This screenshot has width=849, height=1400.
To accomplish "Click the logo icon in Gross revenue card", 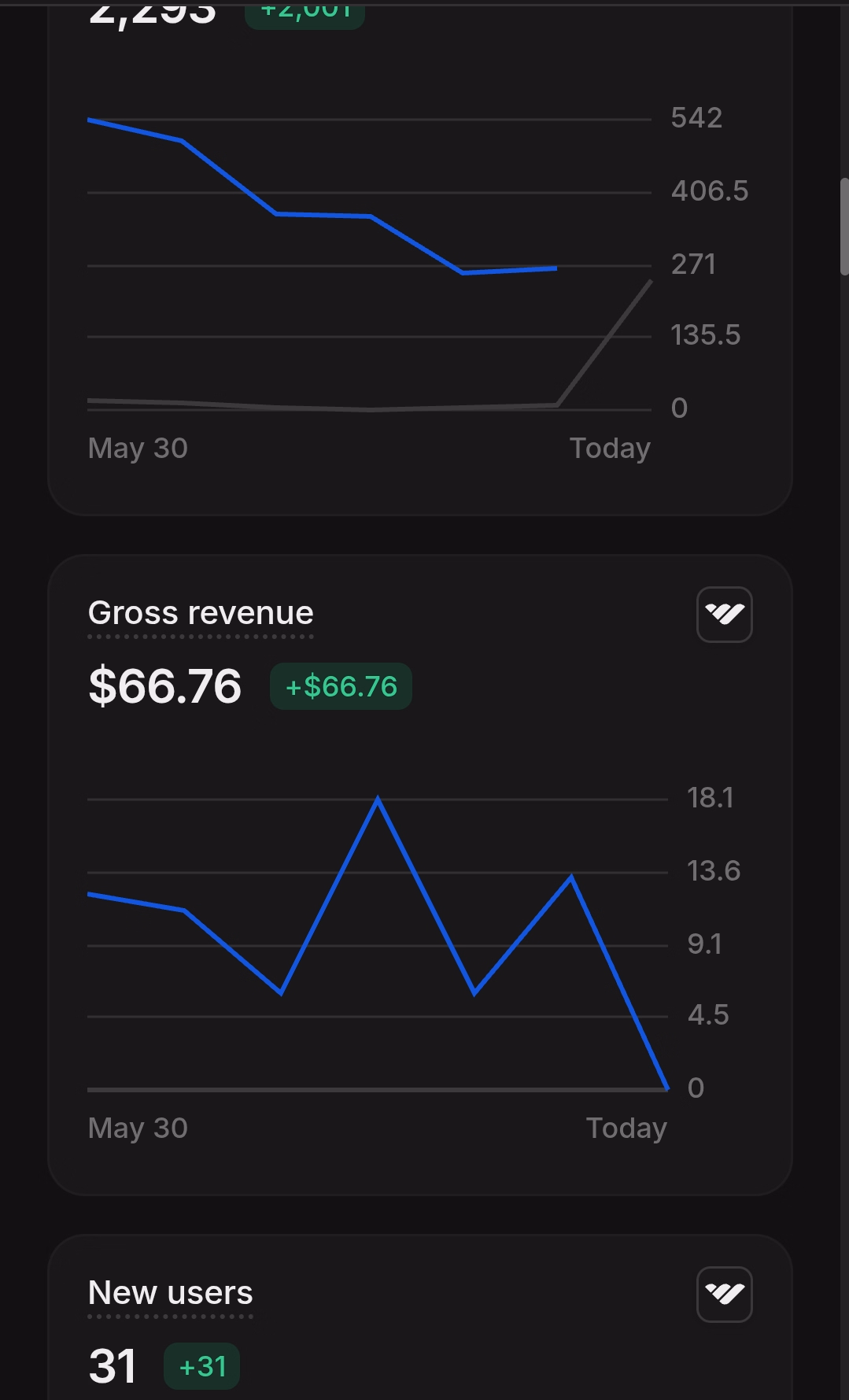I will click(x=725, y=615).
